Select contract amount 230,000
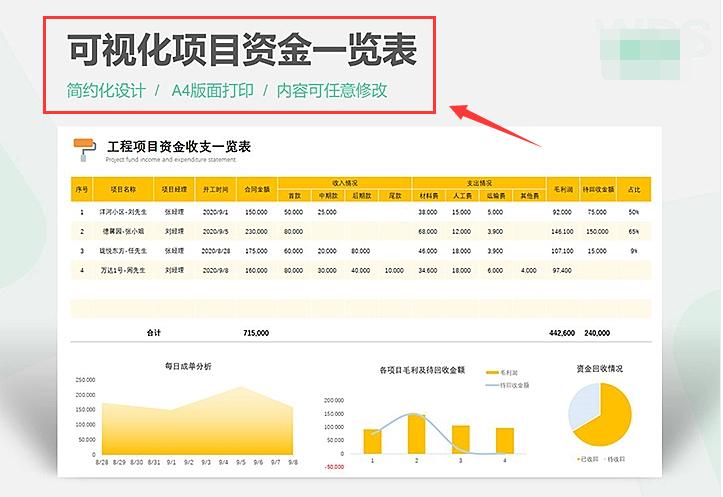Image resolution: width=723 pixels, height=497 pixels. pos(256,231)
